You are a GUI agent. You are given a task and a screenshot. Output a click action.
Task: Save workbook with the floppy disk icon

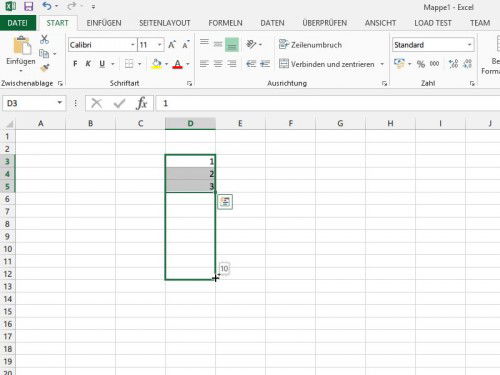(29, 6)
